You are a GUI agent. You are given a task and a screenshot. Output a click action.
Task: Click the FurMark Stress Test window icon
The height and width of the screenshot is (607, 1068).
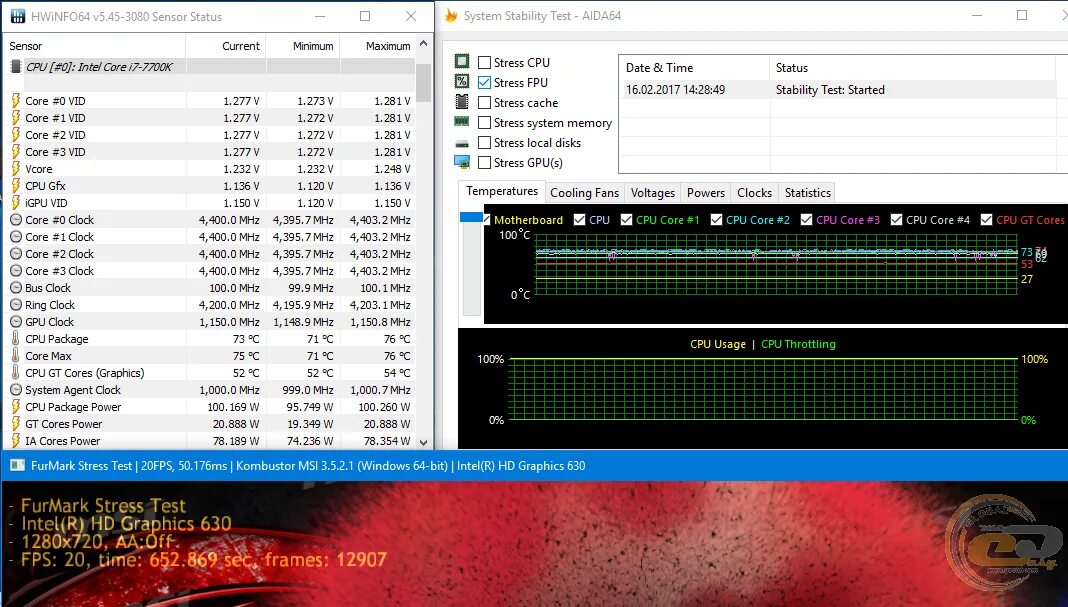pyautogui.click(x=18, y=465)
